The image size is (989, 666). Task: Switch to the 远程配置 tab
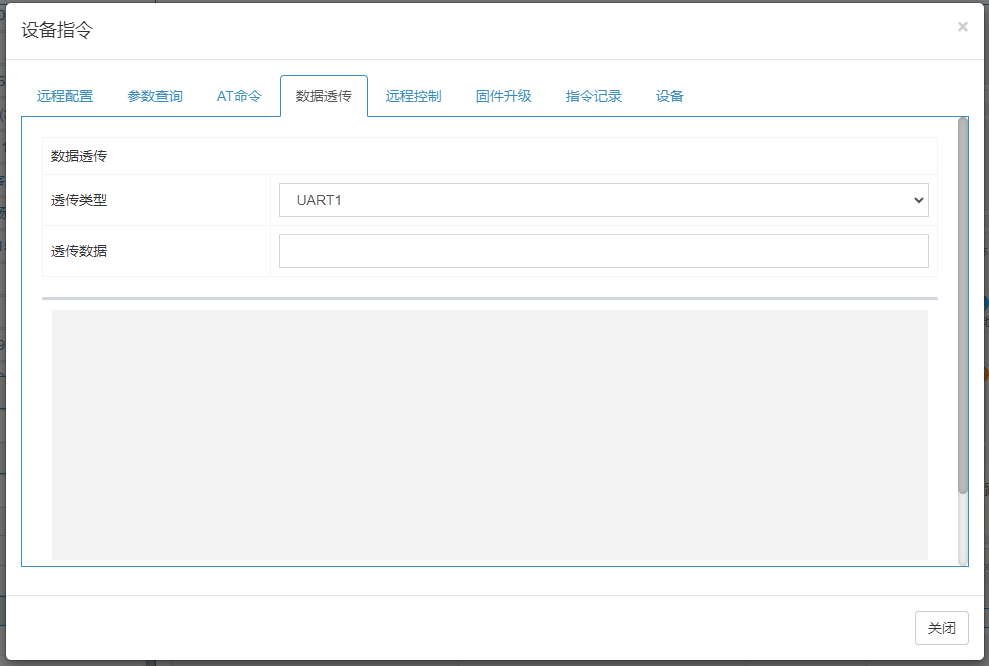65,96
